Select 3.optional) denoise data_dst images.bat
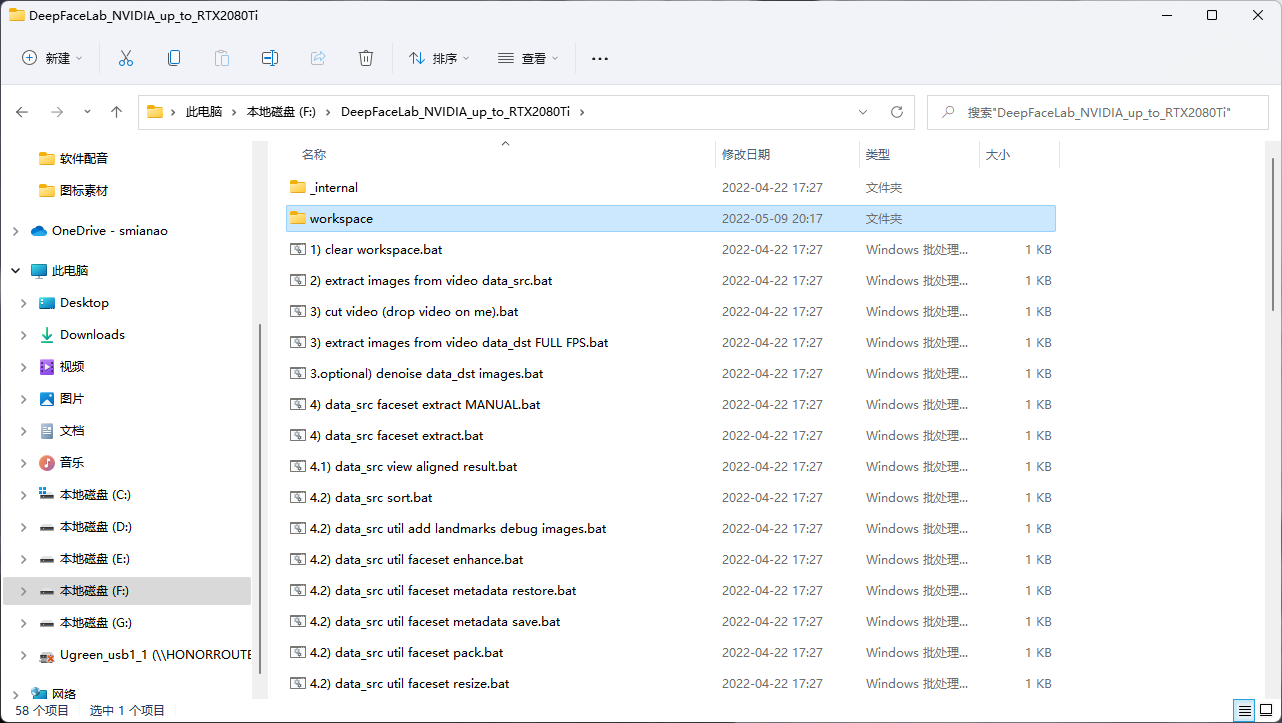The width and height of the screenshot is (1282, 723). (426, 373)
